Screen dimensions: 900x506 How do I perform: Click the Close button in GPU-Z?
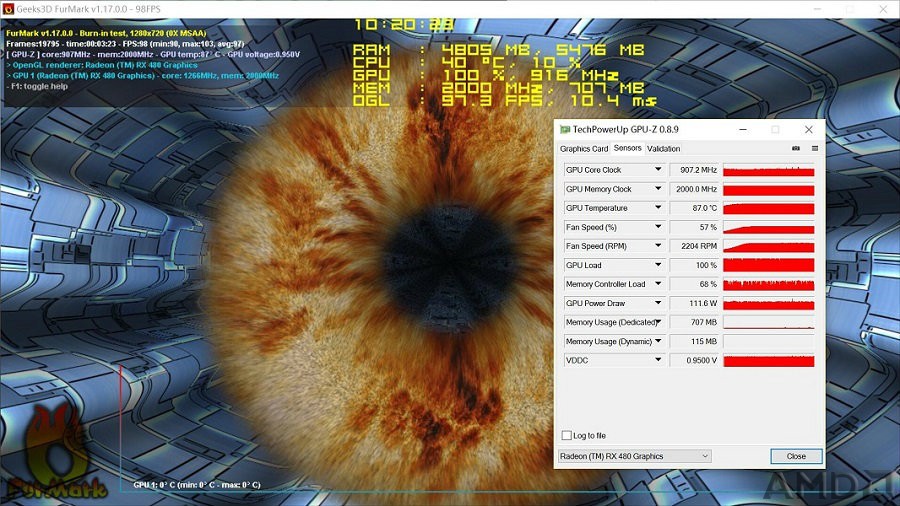[x=796, y=456]
